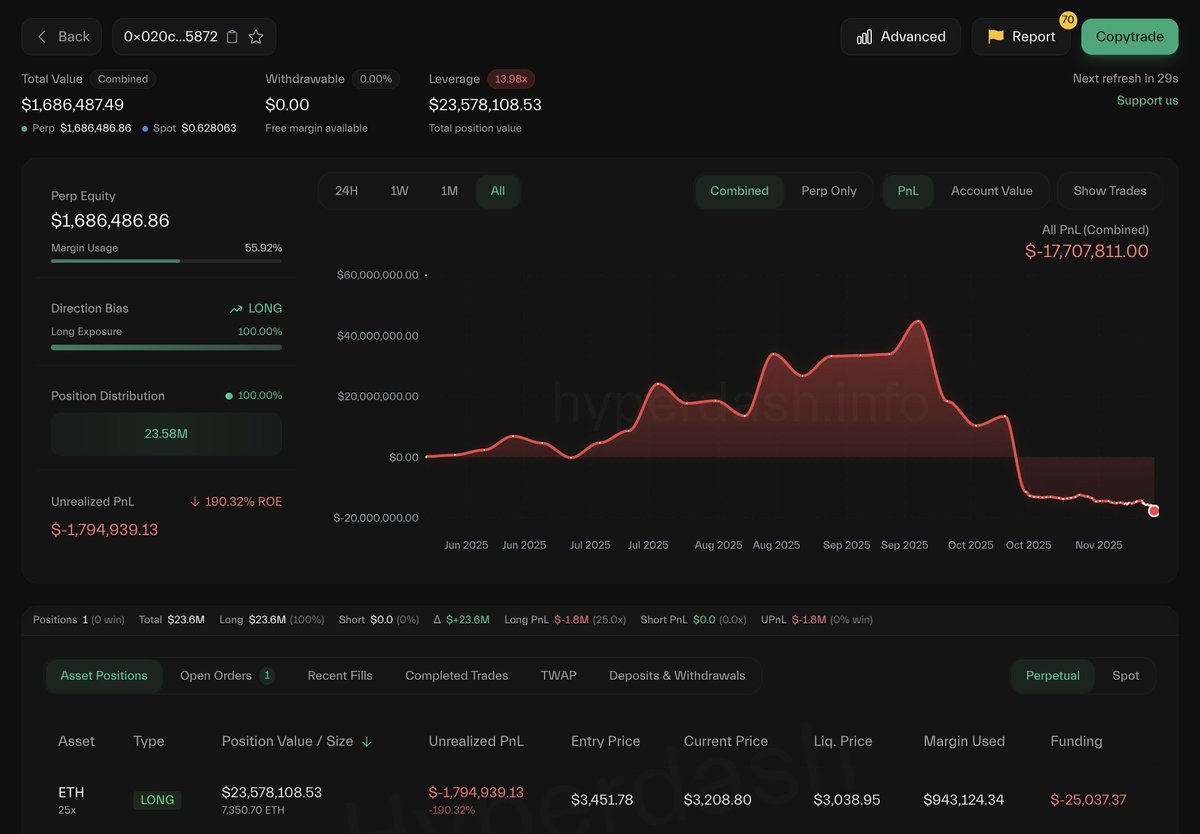Click the red endpoint marker on chart
The image size is (1200, 834).
point(1154,511)
